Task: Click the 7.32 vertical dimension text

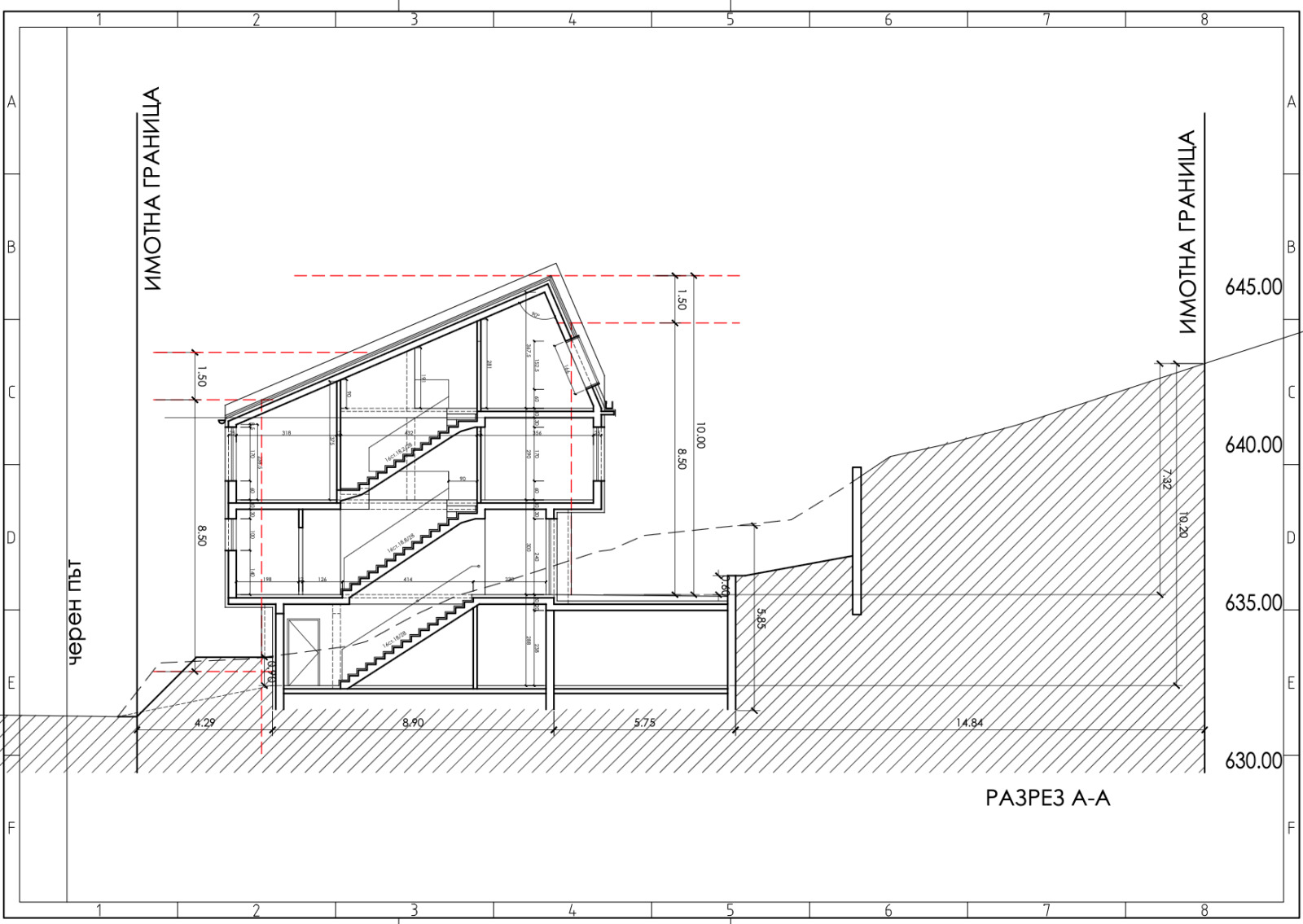Action: point(1167,480)
